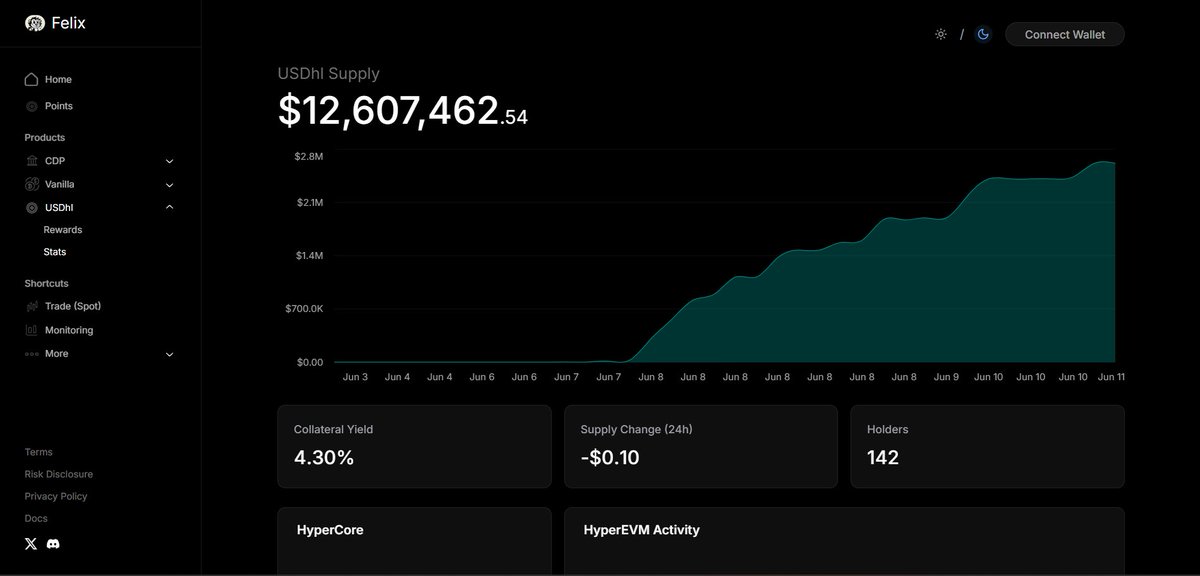The height and width of the screenshot is (576, 1200).
Task: Click the $12,607,462.54 supply value
Action: point(403,111)
